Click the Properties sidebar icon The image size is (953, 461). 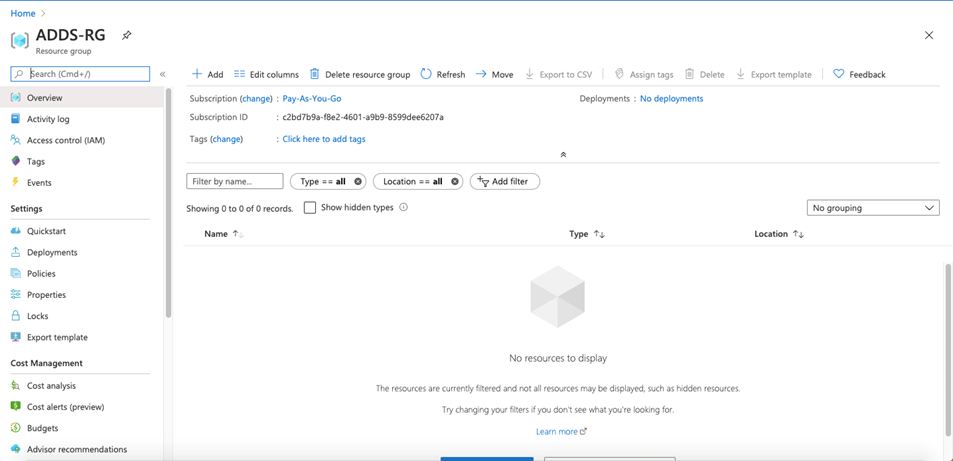(x=16, y=295)
